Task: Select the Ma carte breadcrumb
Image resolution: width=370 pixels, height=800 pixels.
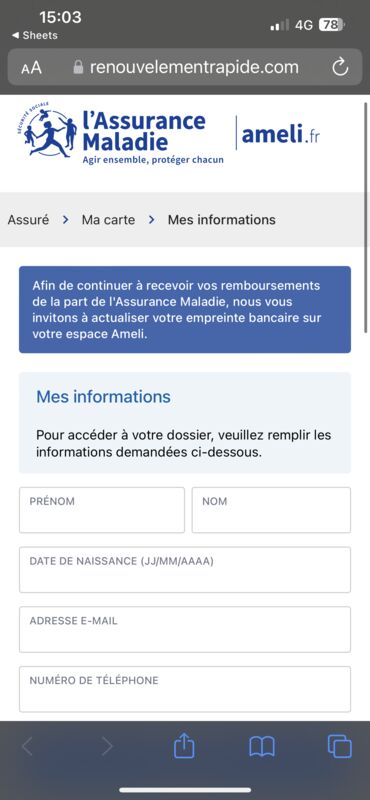Action: click(x=108, y=220)
